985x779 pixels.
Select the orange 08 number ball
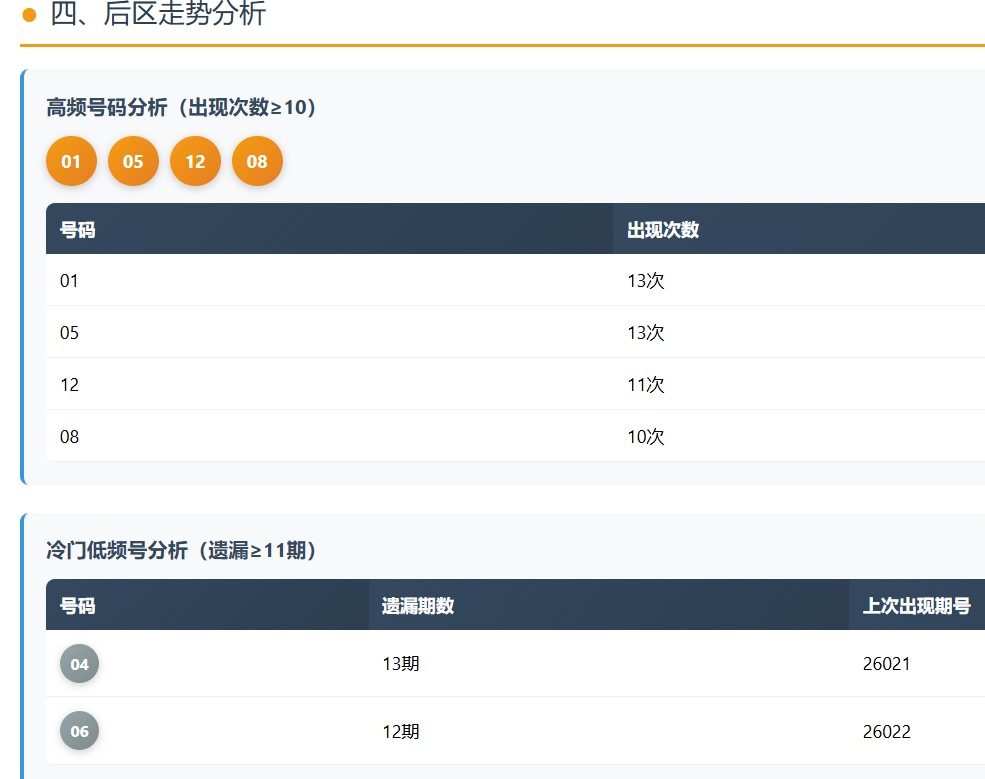tap(257, 161)
